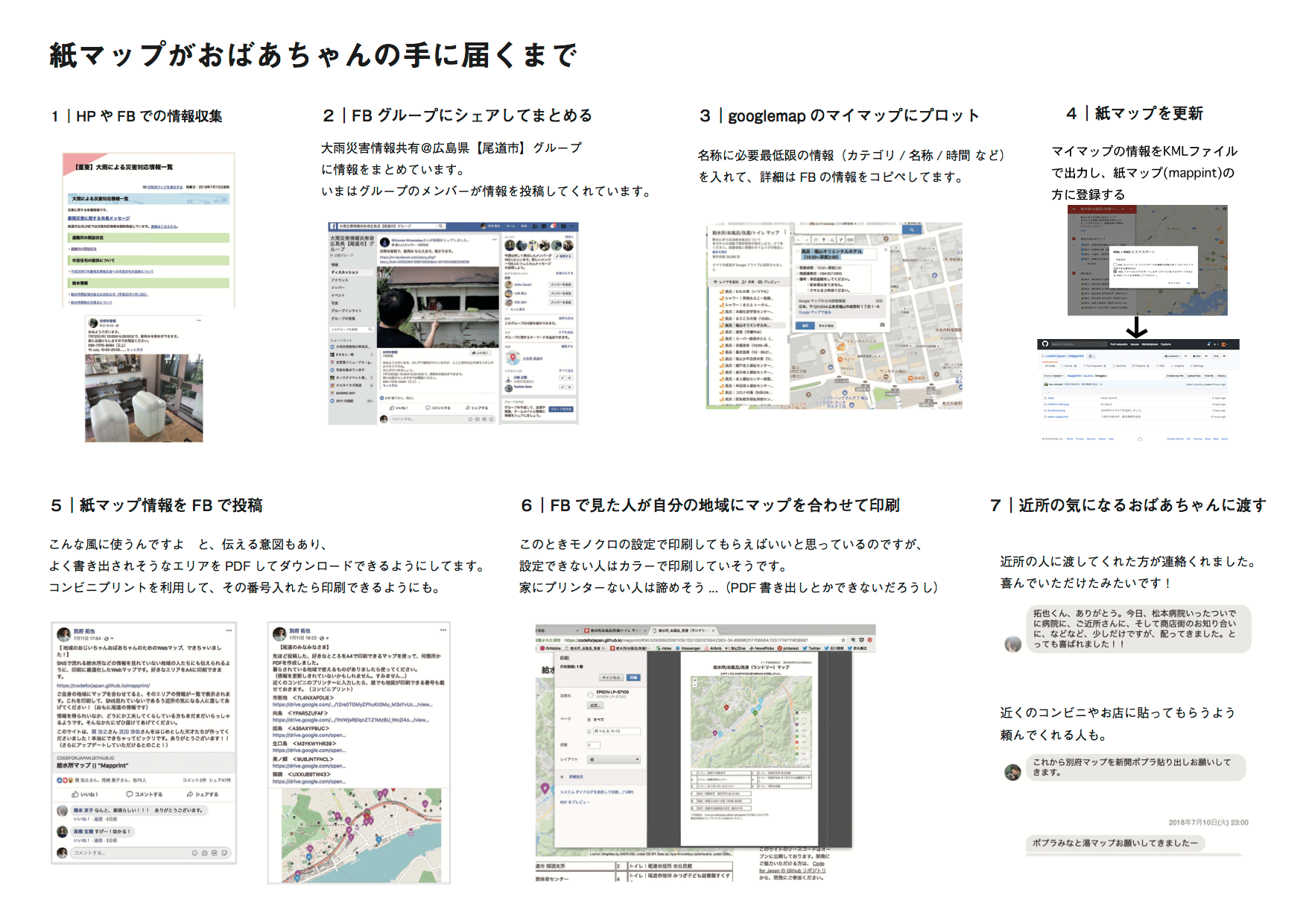Click Code for Japan の Github リポジトリ link
This screenshot has height=924, width=1306.
coord(792,870)
